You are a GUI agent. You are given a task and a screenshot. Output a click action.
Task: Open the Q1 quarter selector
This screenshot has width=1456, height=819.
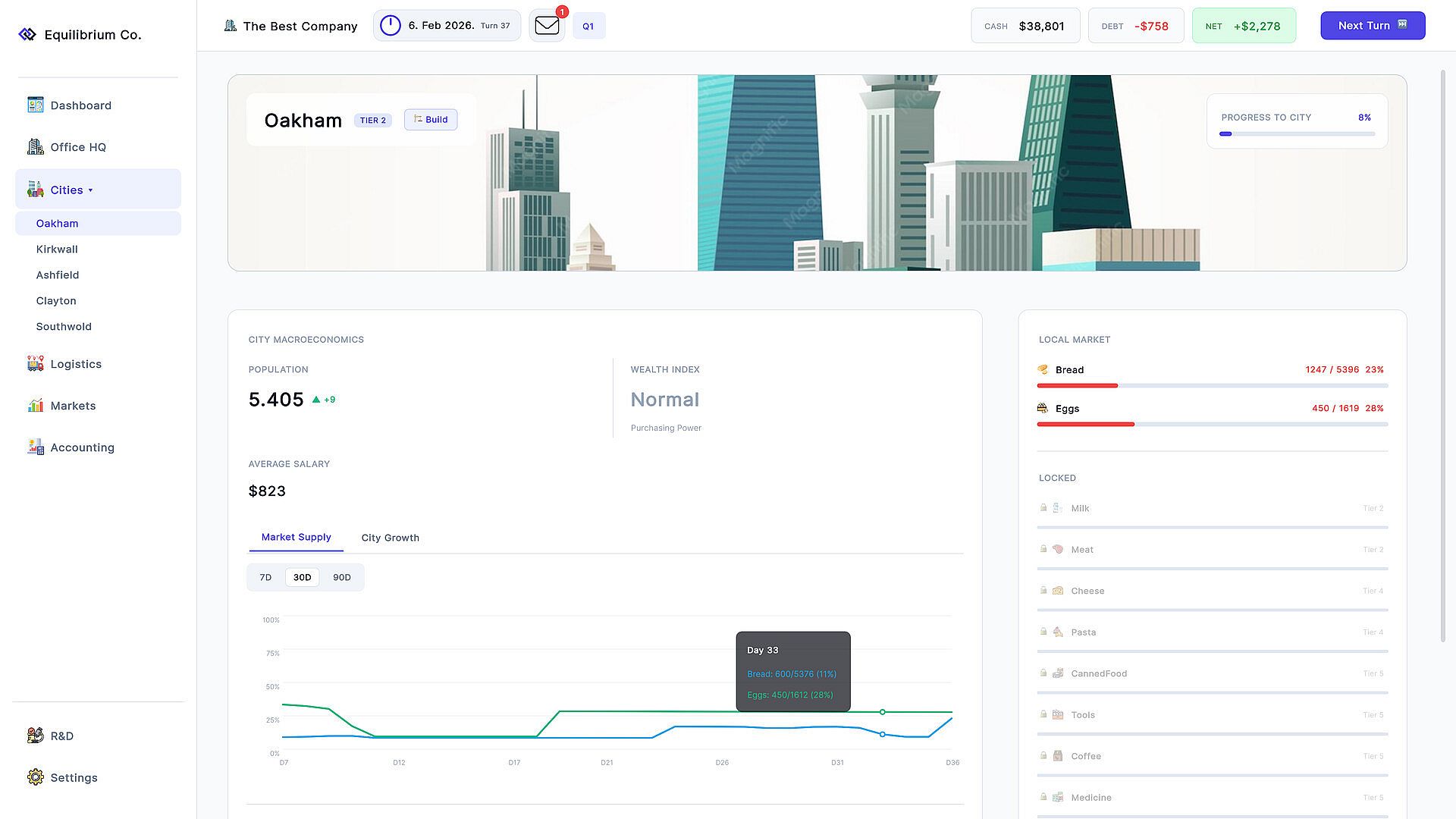click(x=588, y=26)
